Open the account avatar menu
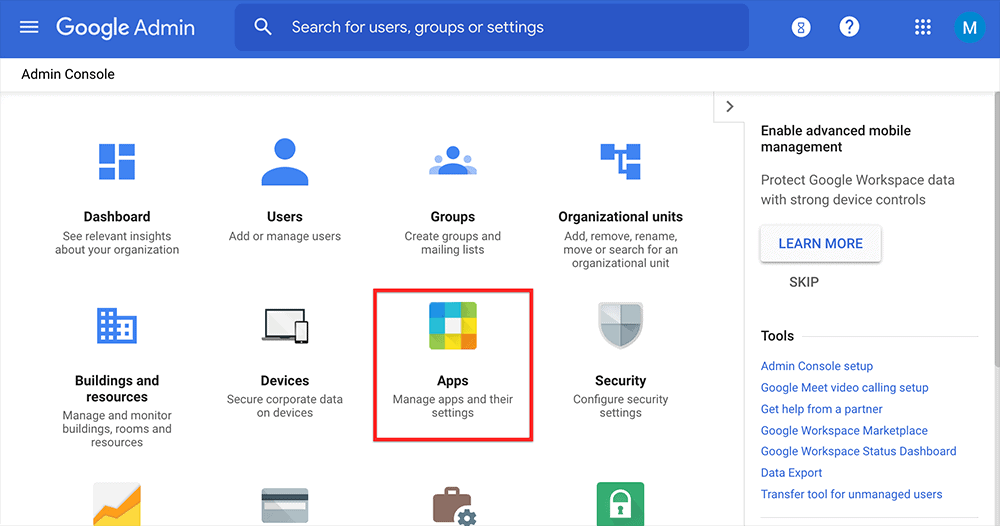 [968, 28]
